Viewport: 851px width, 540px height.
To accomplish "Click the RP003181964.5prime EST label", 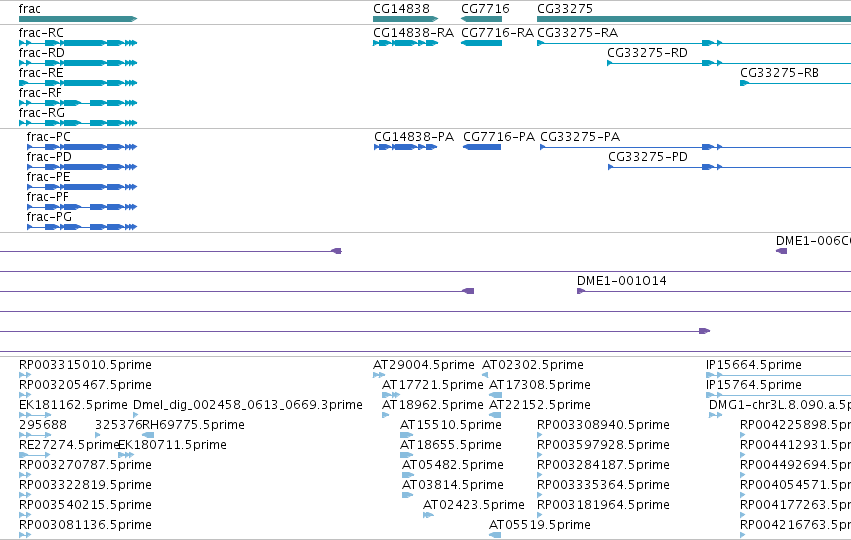I will pos(603,505).
